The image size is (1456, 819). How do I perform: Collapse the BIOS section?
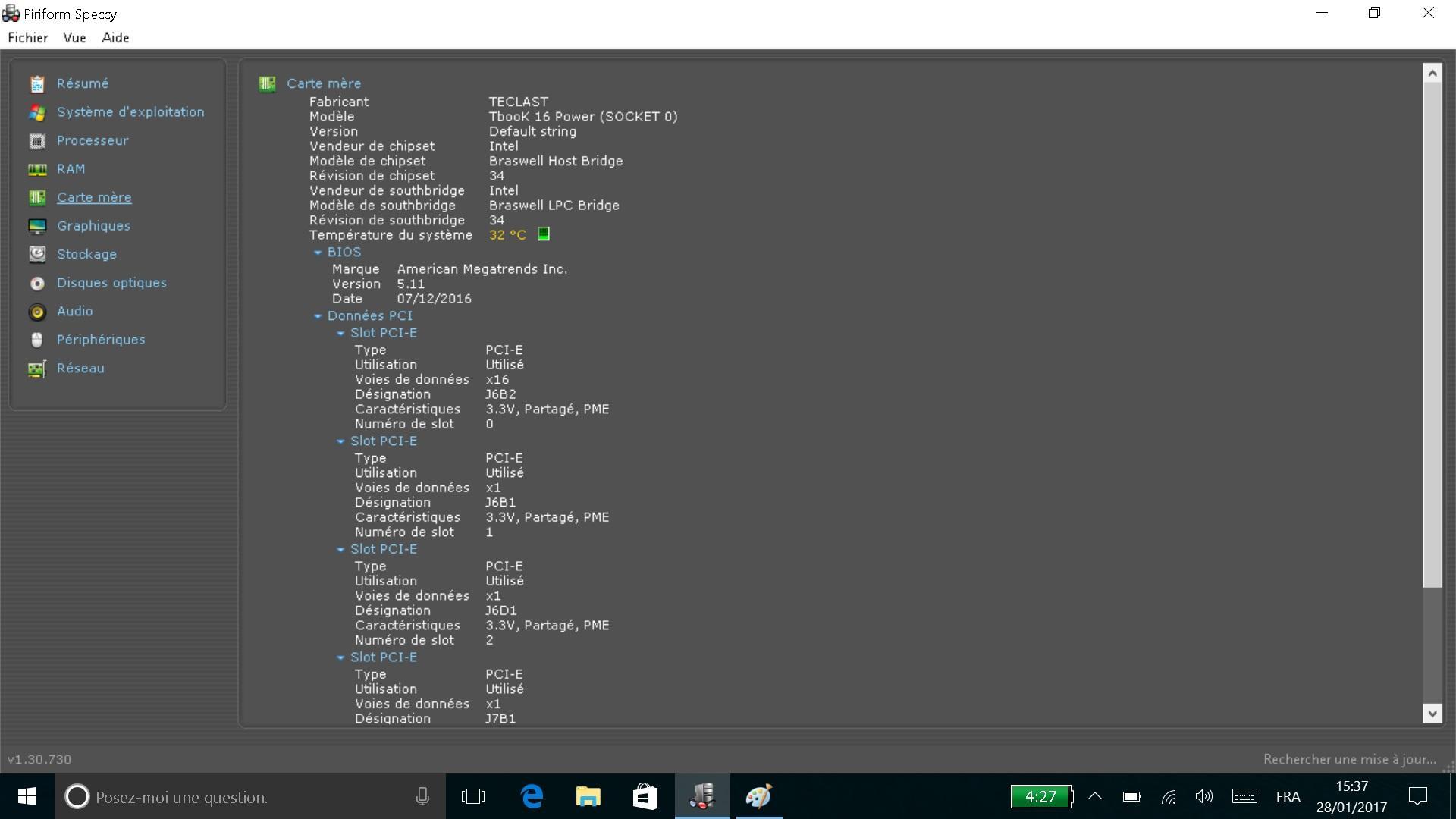coord(318,253)
